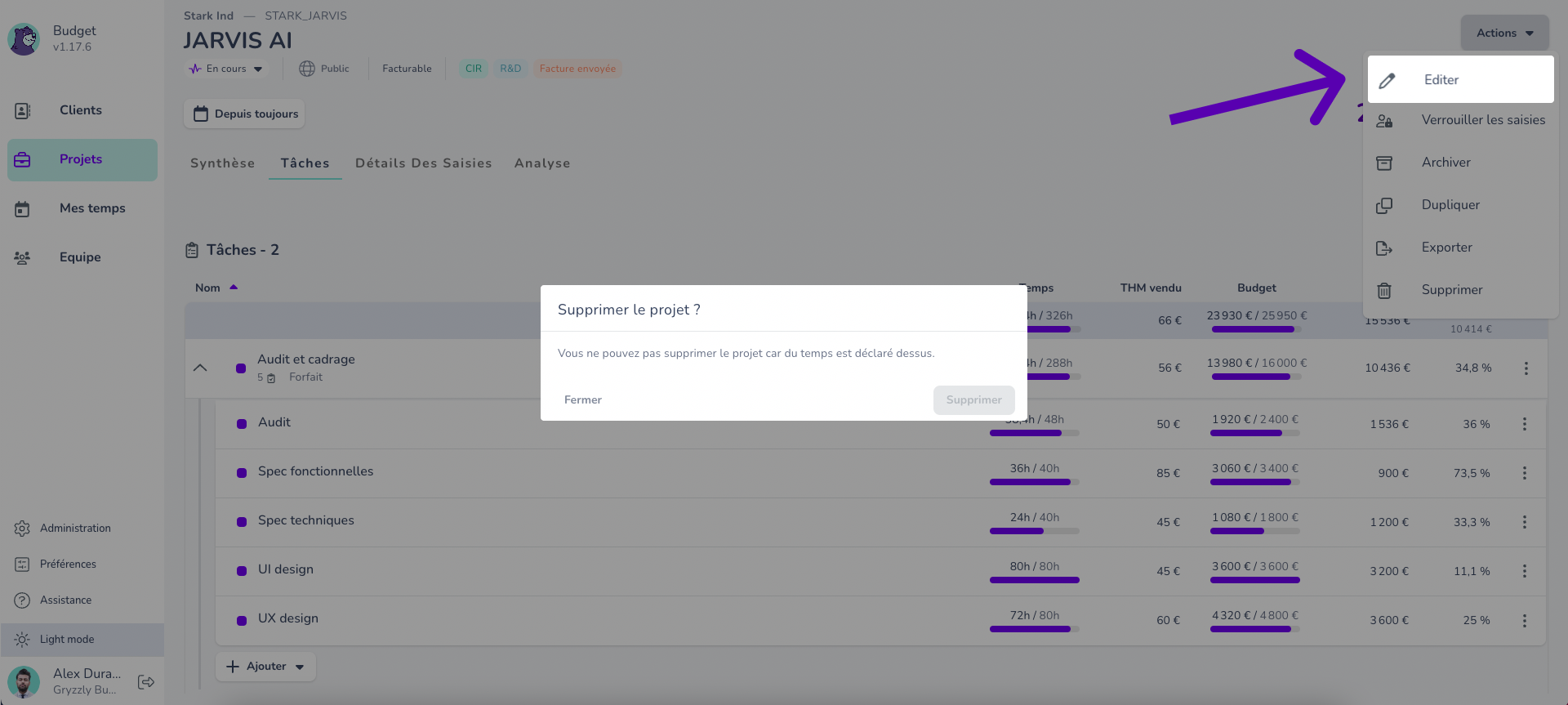Click the Fermer button in the dialog
Viewport: 1568px width, 705px height.
coord(583,400)
